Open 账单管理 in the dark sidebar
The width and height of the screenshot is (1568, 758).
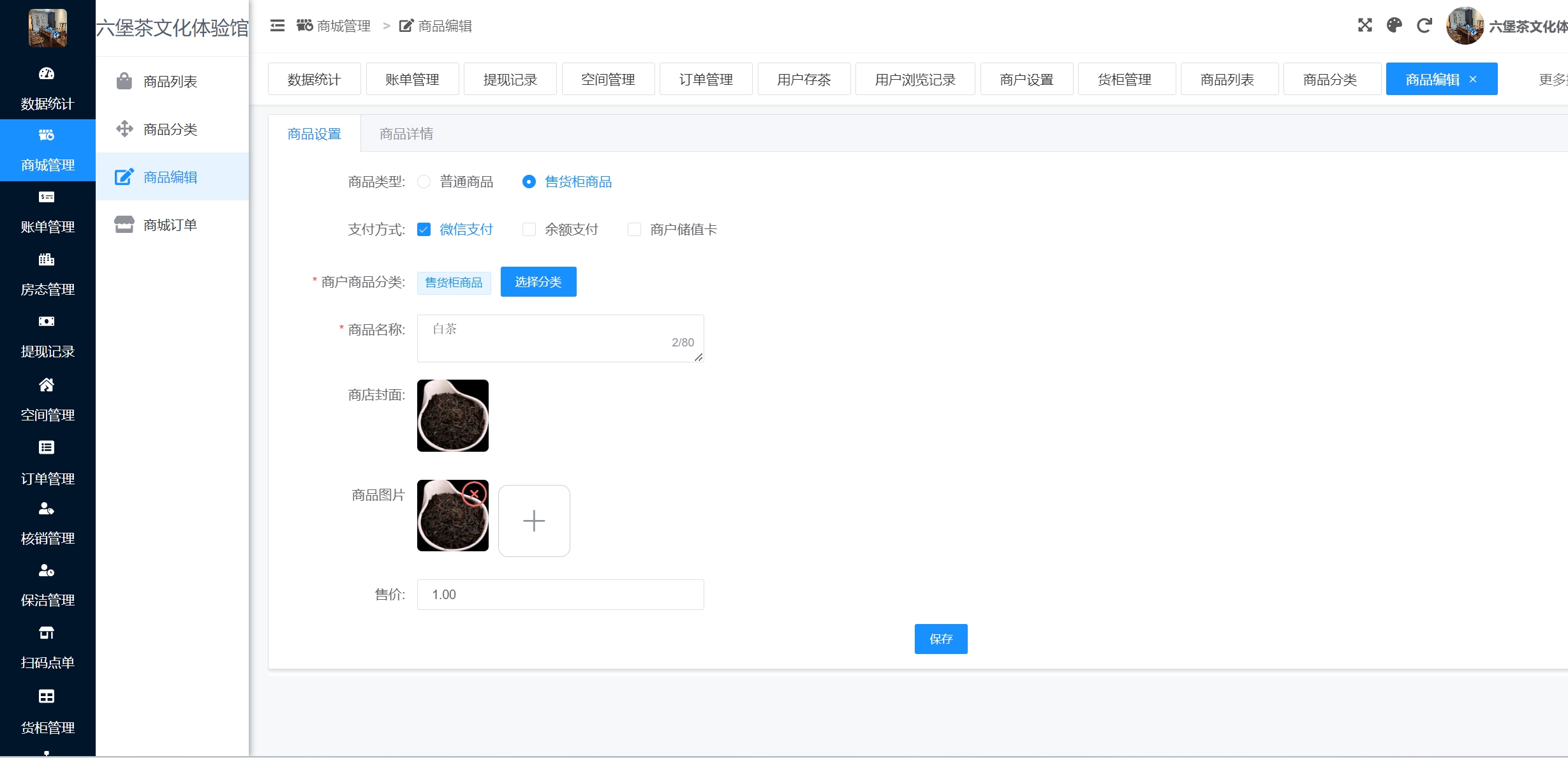tap(47, 212)
